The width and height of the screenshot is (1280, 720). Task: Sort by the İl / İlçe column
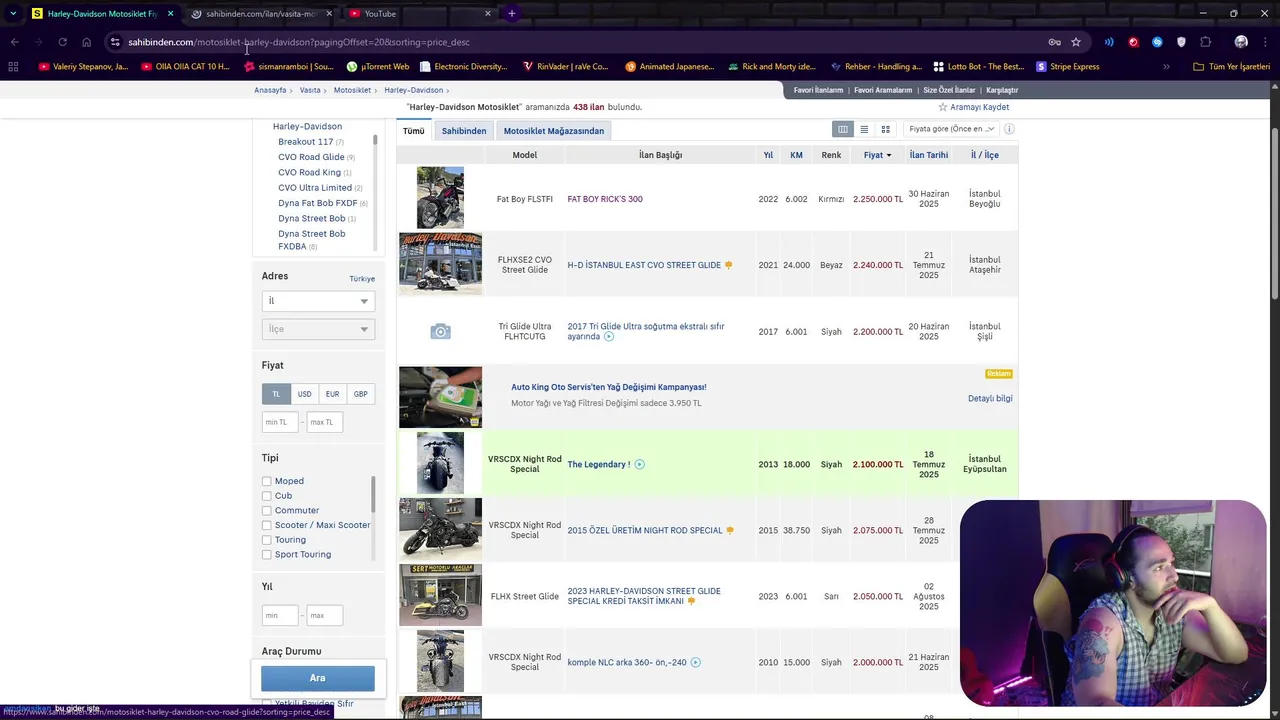click(985, 155)
